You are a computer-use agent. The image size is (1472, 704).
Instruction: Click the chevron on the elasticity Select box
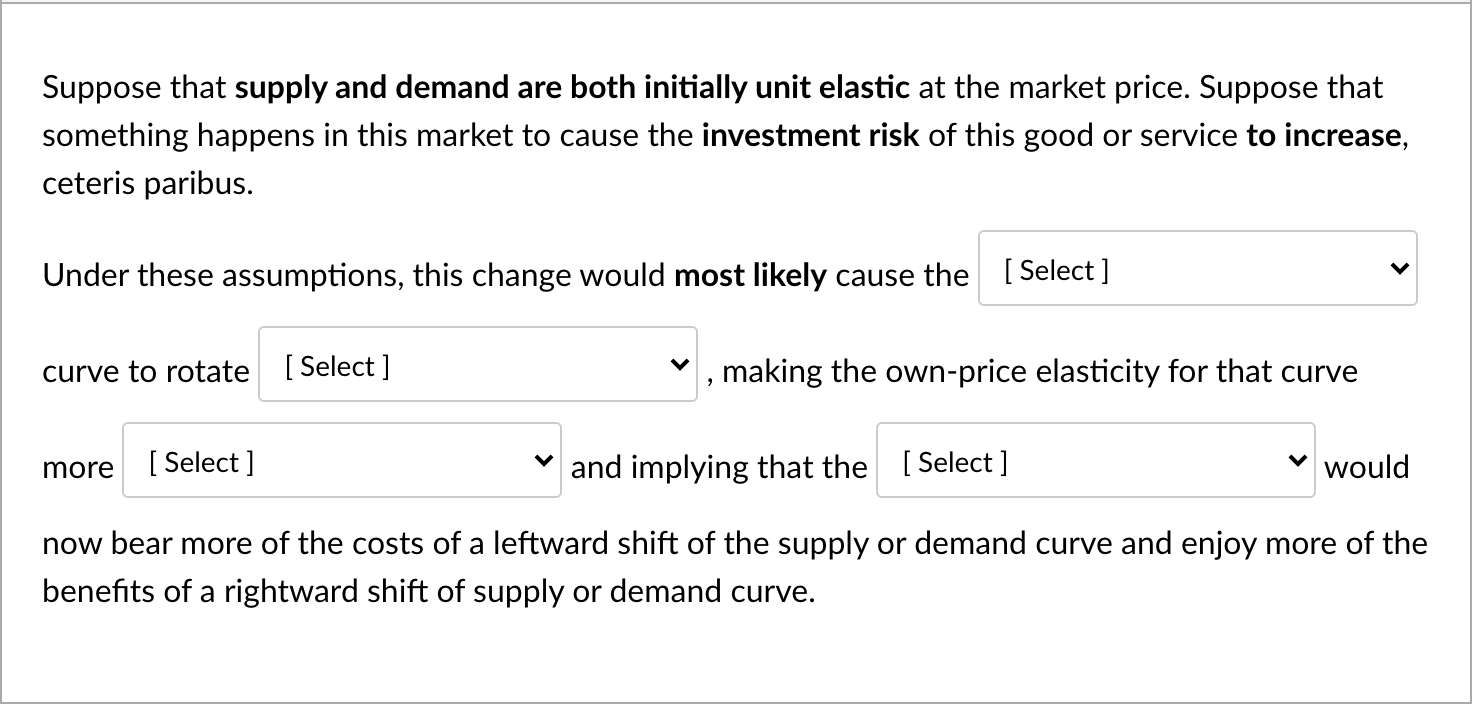tap(544, 460)
